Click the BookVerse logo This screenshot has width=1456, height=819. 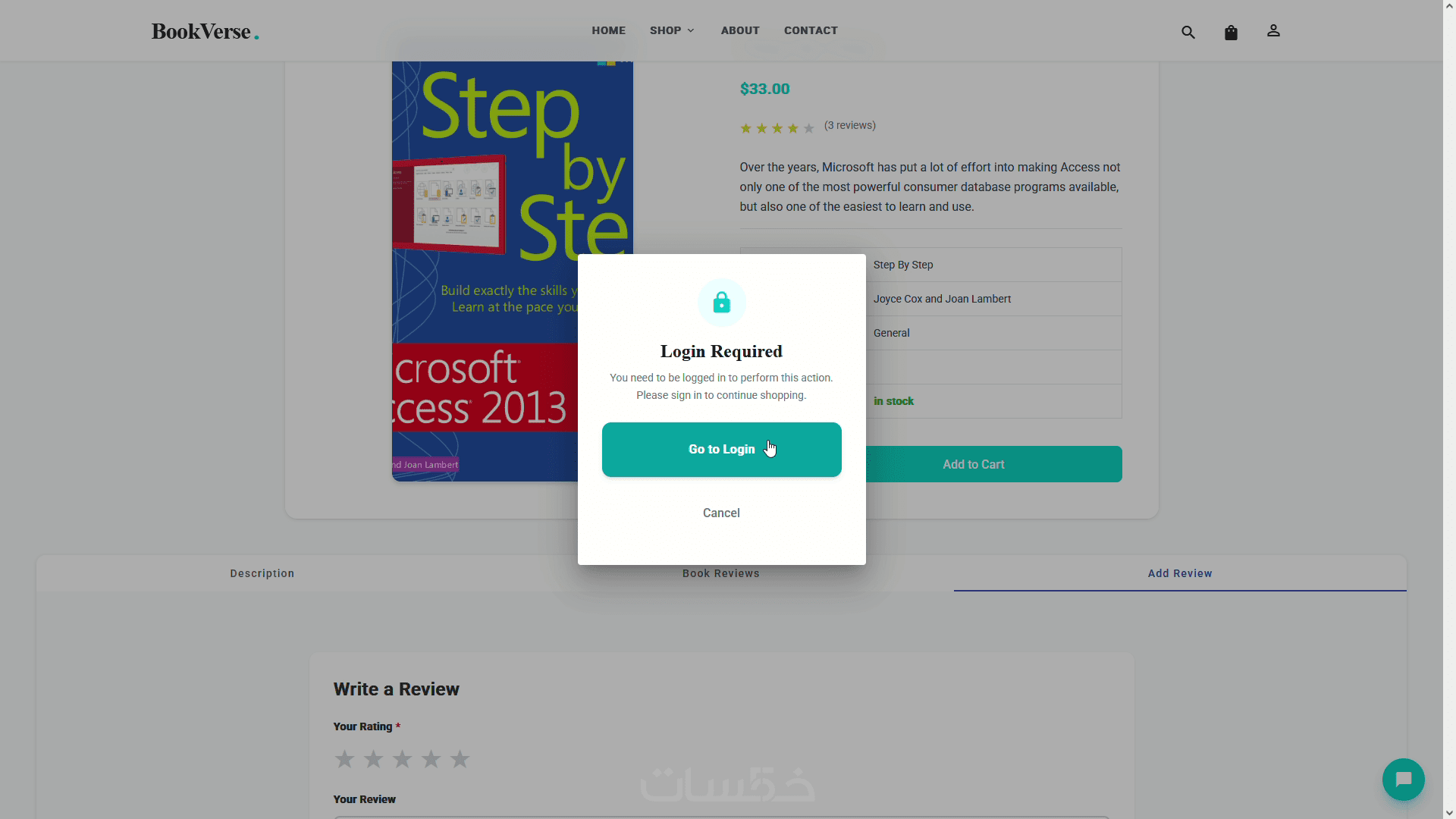[205, 31]
